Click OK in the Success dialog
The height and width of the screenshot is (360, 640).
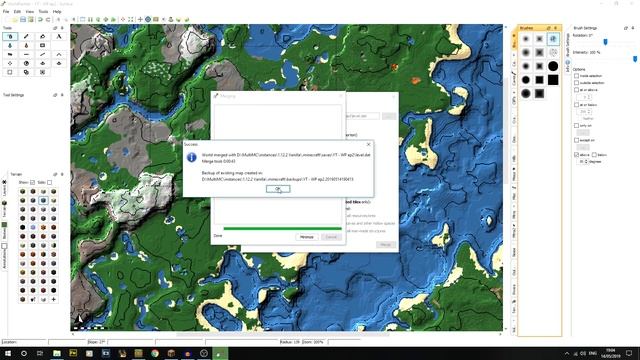(278, 189)
